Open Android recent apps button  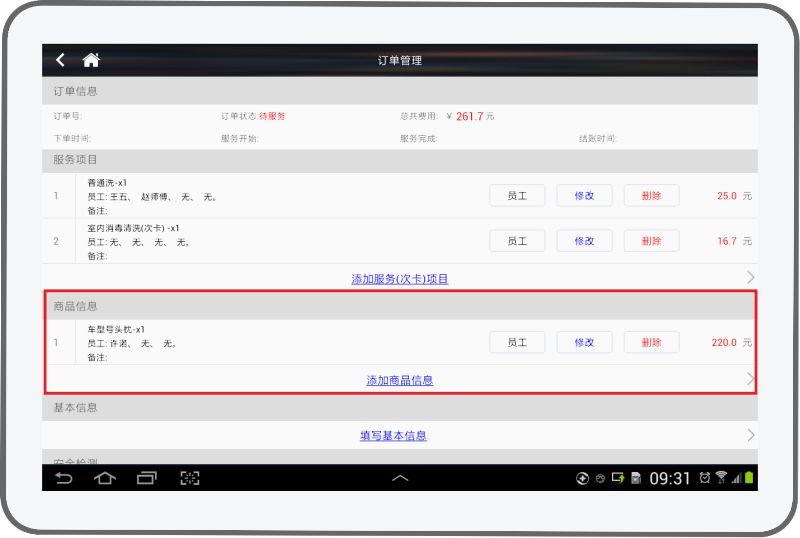coord(147,478)
